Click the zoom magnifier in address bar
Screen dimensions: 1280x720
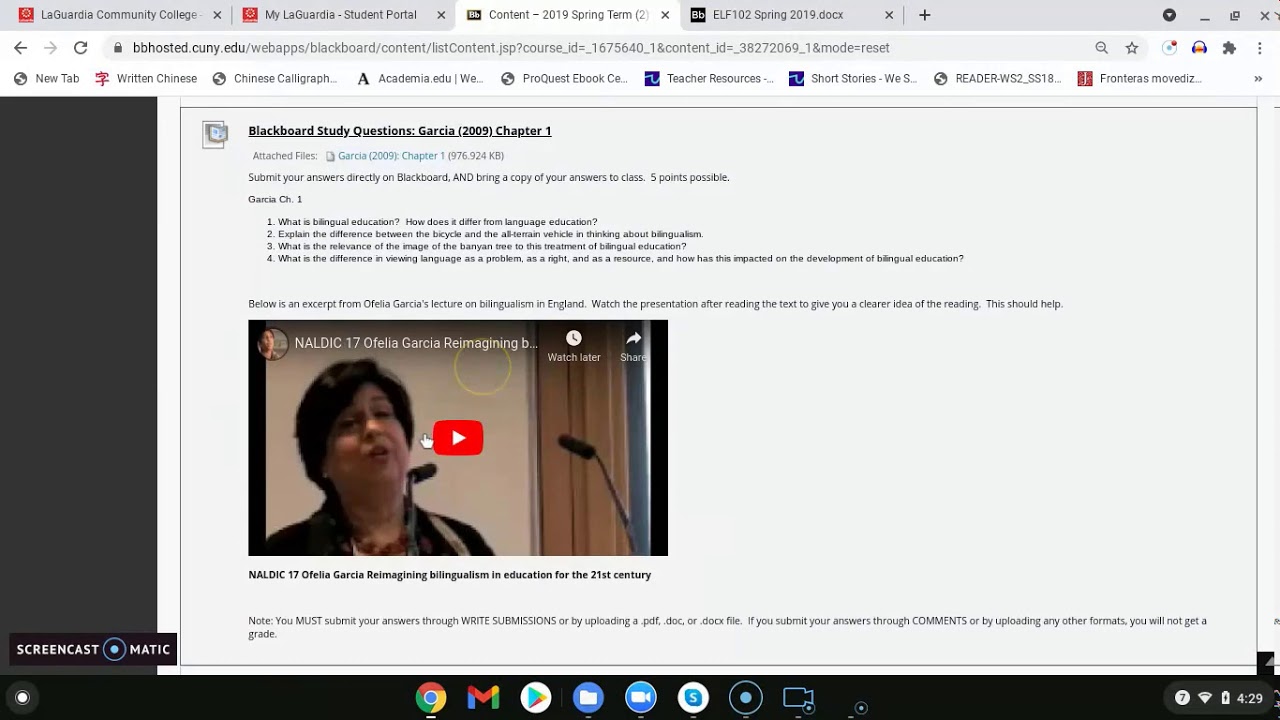(x=1101, y=48)
